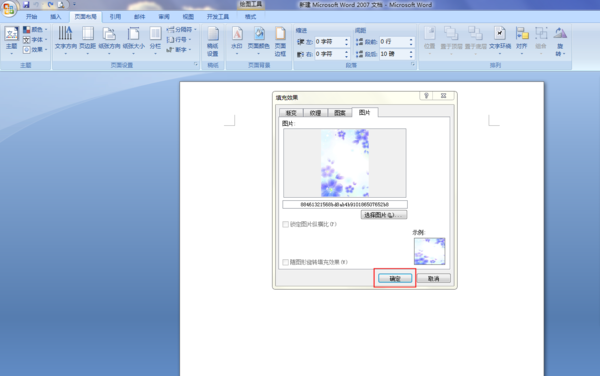
Task: Click the 页面颜色 page color icon
Action: (258, 40)
